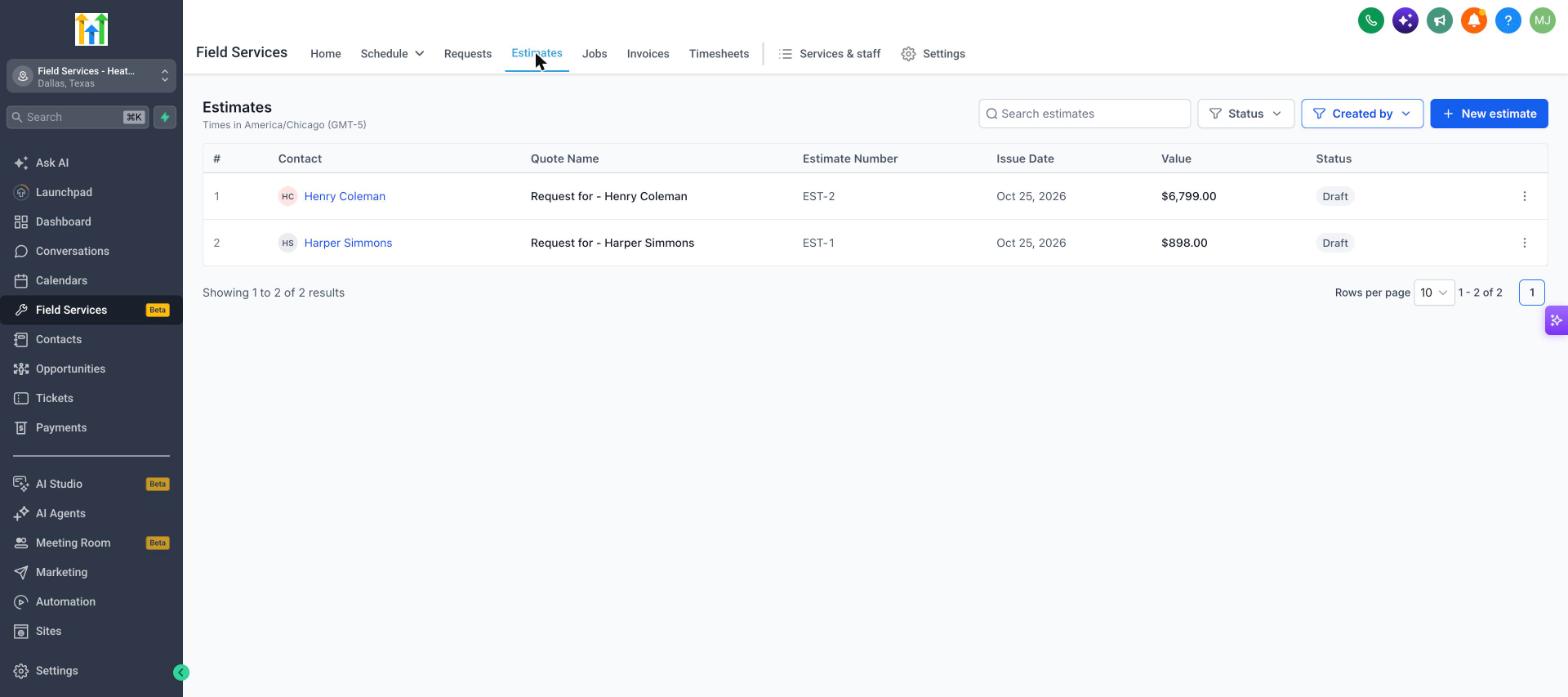Click the New estimate button
The height and width of the screenshot is (697, 1568).
click(1489, 114)
